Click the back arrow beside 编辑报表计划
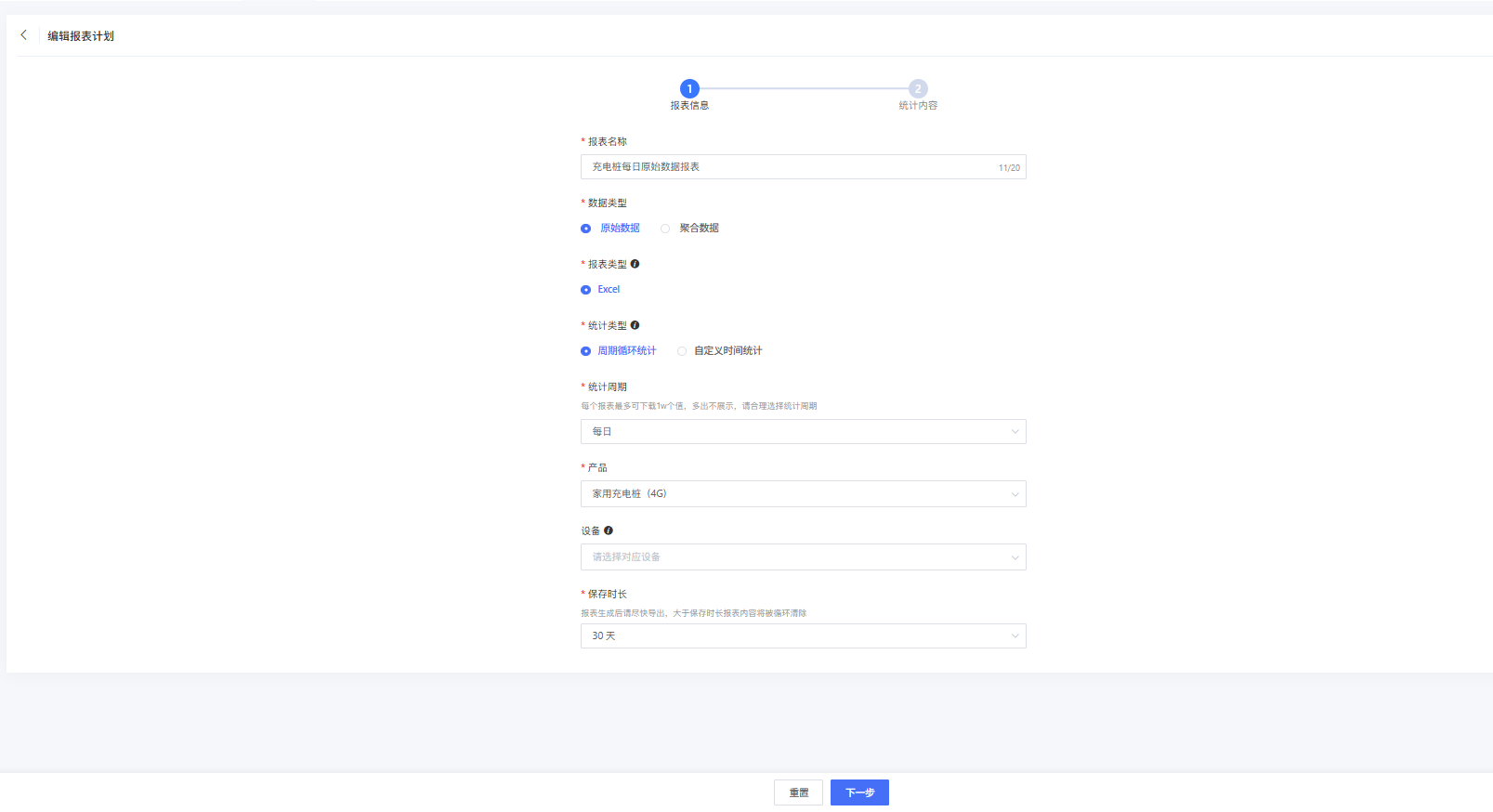This screenshot has width=1493, height=812. point(24,35)
